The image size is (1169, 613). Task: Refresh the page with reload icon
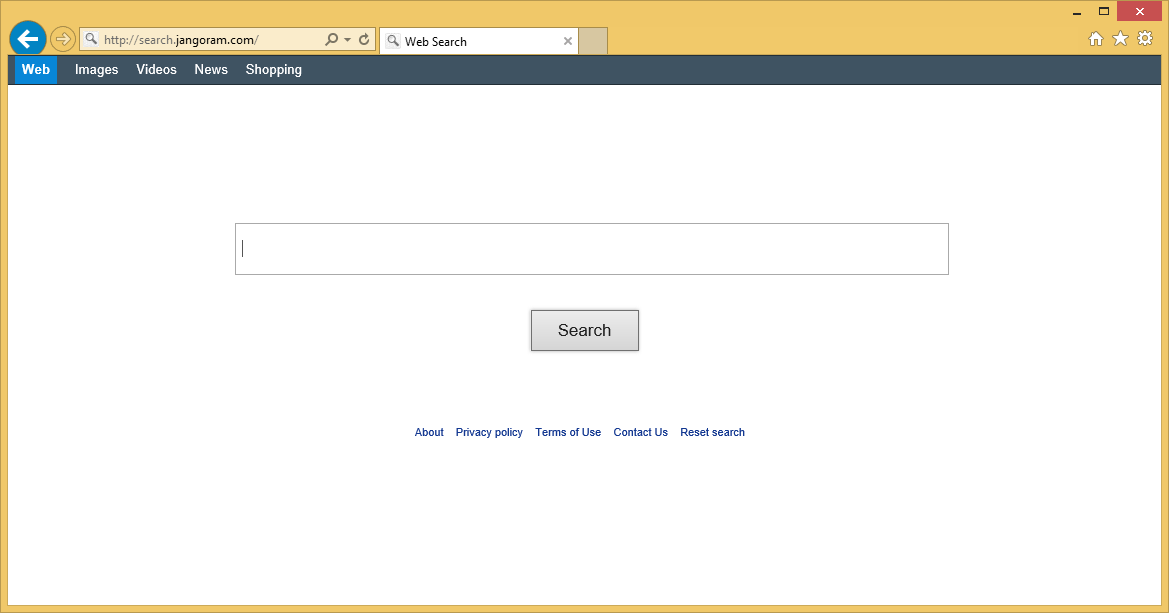(x=364, y=40)
